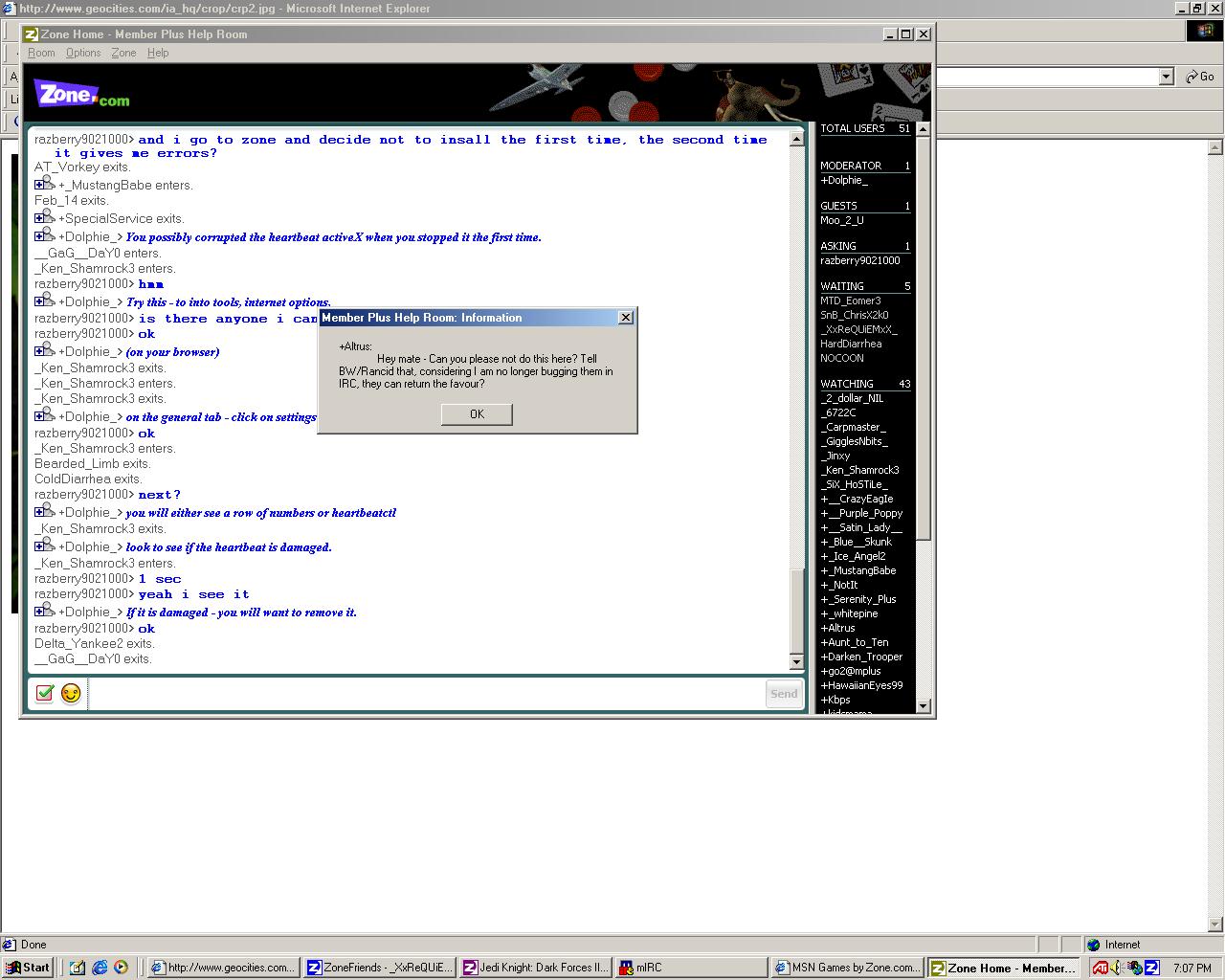This screenshot has width=1225, height=980.
Task: Click Dolphie's icon on 'You possibly corrupted' line
Action: [x=45, y=235]
